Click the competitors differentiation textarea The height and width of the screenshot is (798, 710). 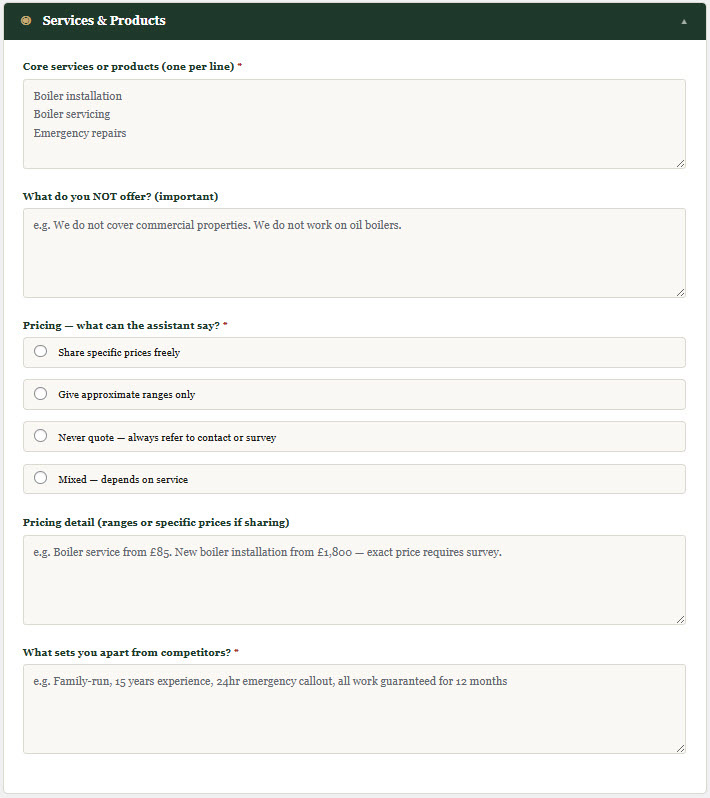[x=354, y=708]
